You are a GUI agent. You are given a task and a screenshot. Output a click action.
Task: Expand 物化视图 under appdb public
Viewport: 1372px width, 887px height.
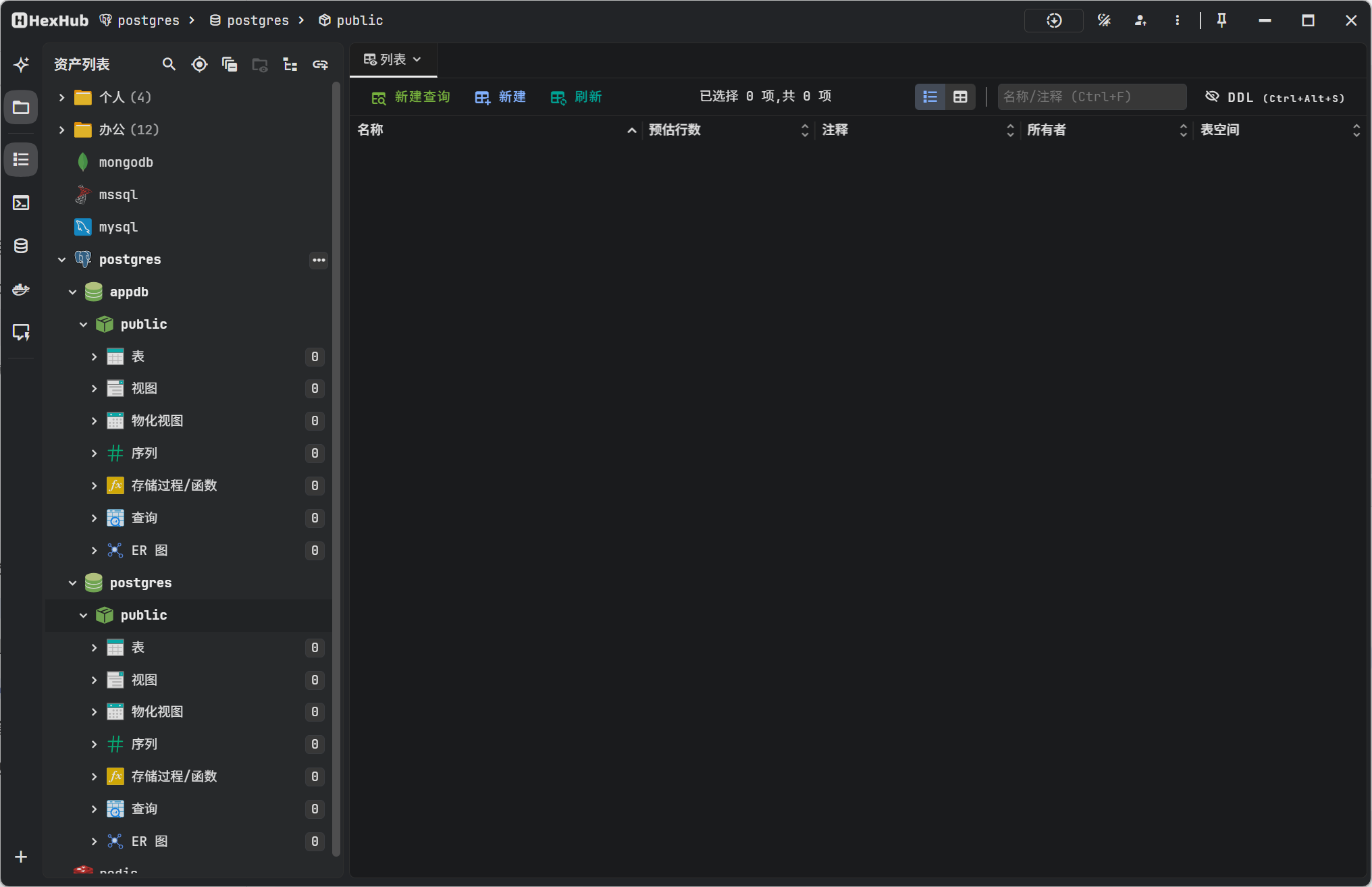tap(94, 421)
